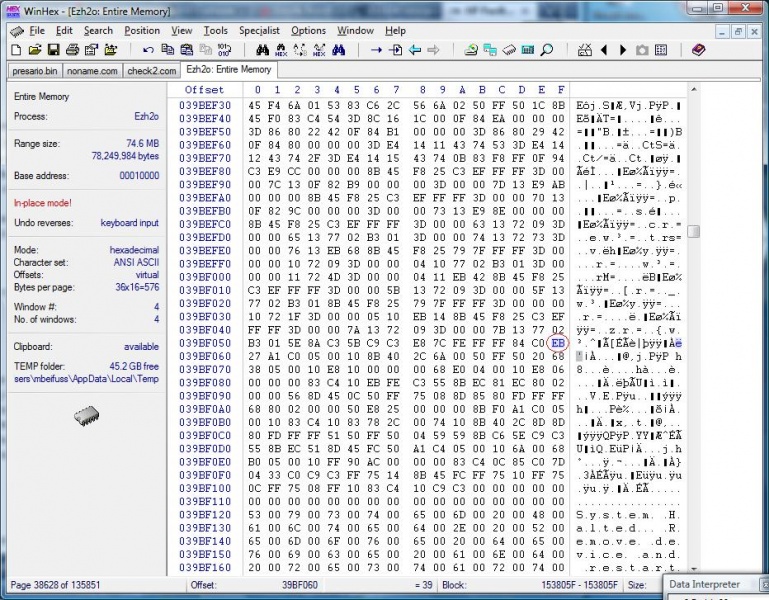Restore the inner document window

pos(738,32)
